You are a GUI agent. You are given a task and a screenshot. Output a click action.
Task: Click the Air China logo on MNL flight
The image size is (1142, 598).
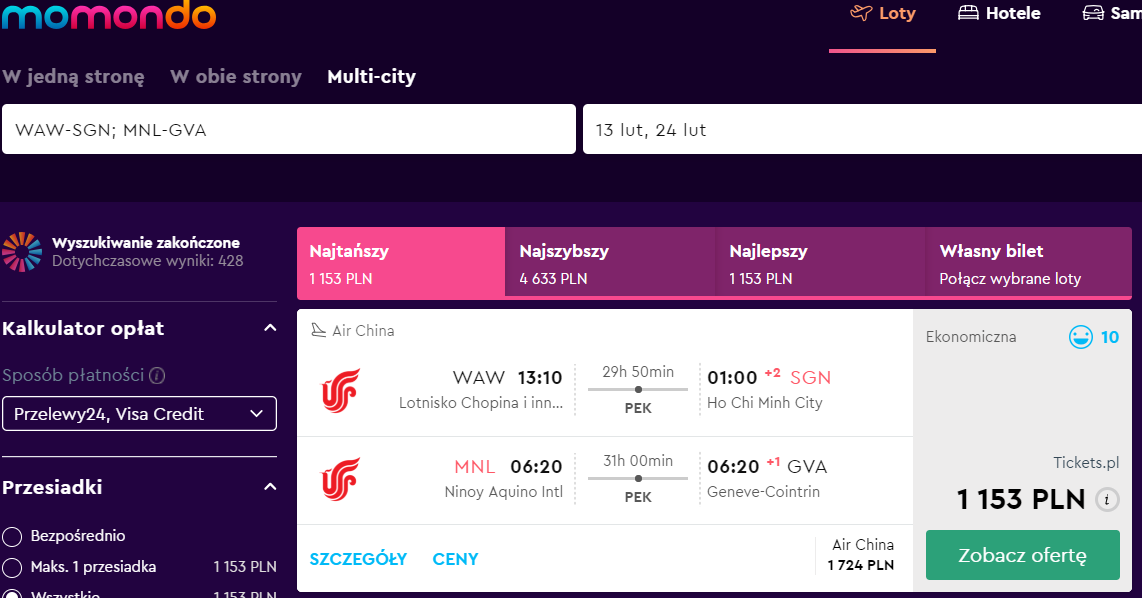[340, 479]
